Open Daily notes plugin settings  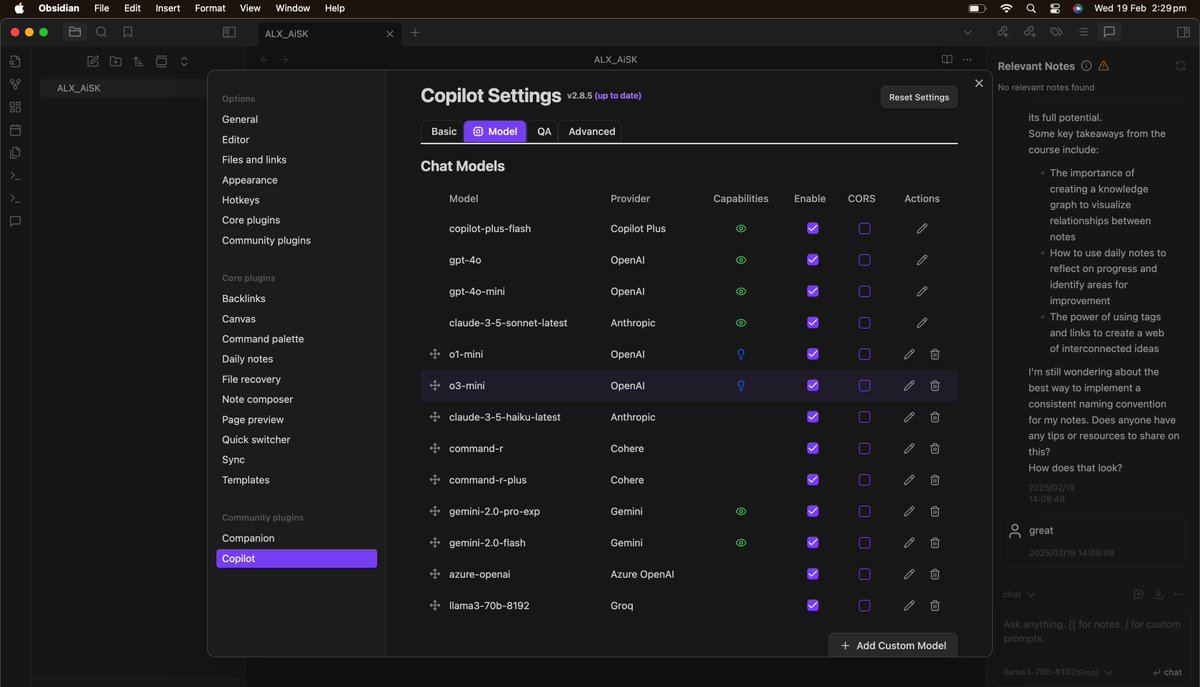pos(247,359)
